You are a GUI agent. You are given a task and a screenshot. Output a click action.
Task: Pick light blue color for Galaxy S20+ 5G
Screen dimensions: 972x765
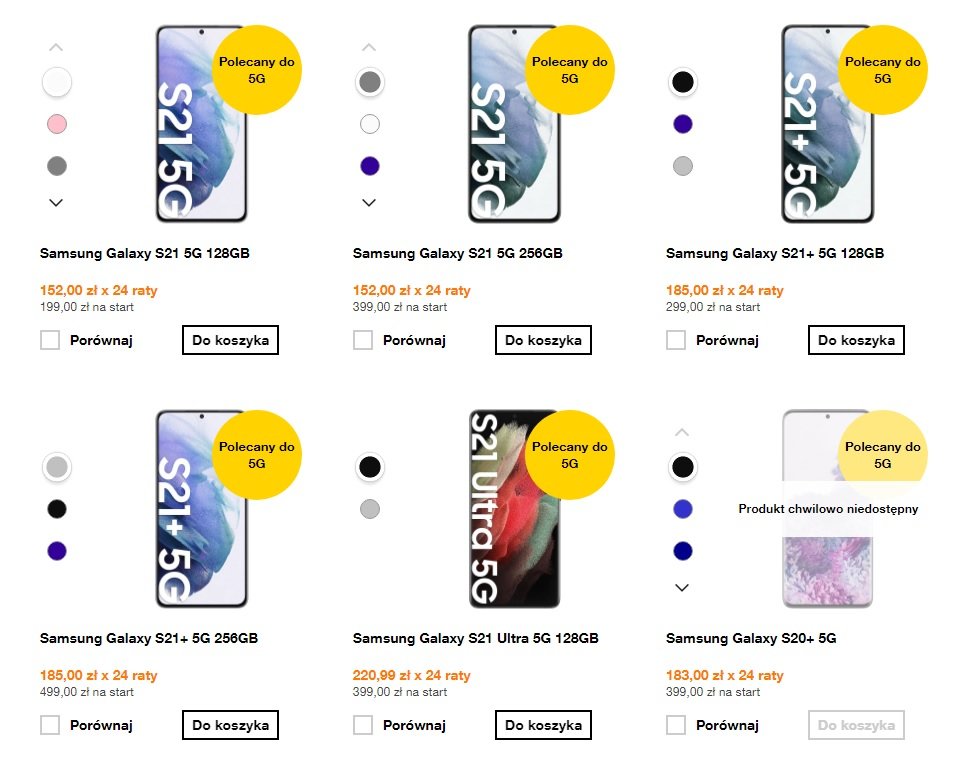coord(683,509)
